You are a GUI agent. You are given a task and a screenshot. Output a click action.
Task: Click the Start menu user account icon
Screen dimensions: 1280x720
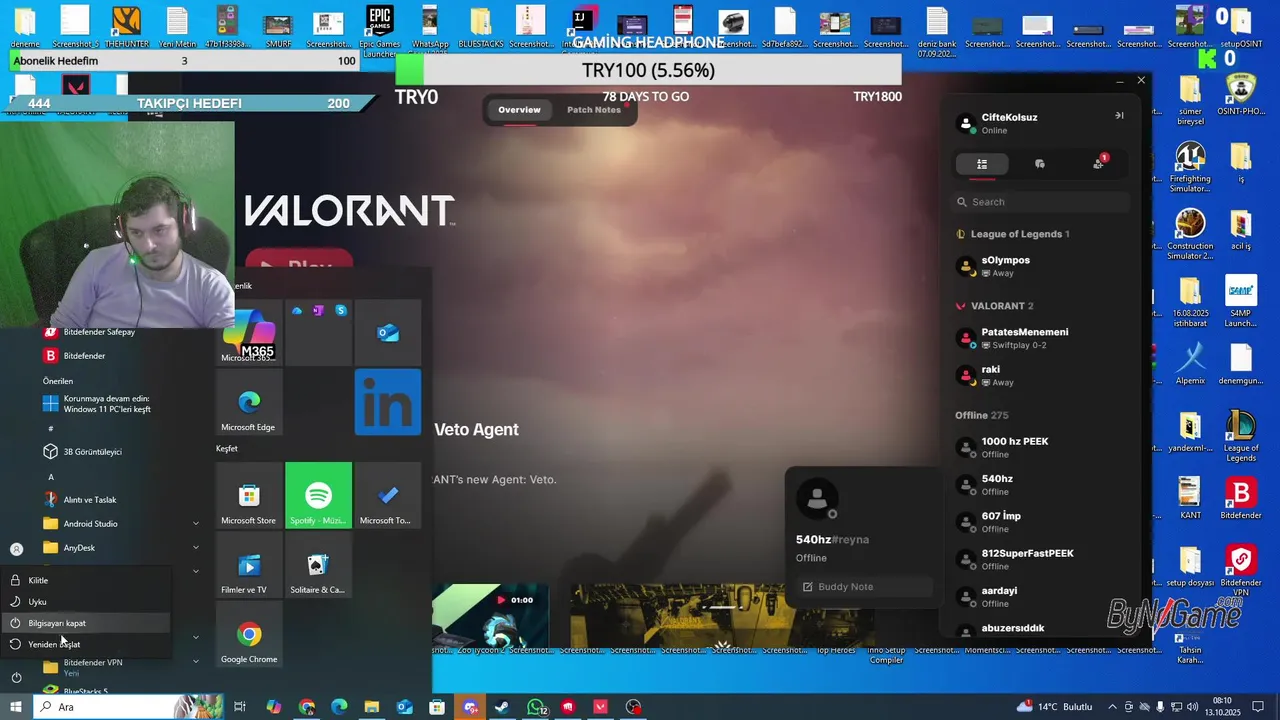coord(16,549)
